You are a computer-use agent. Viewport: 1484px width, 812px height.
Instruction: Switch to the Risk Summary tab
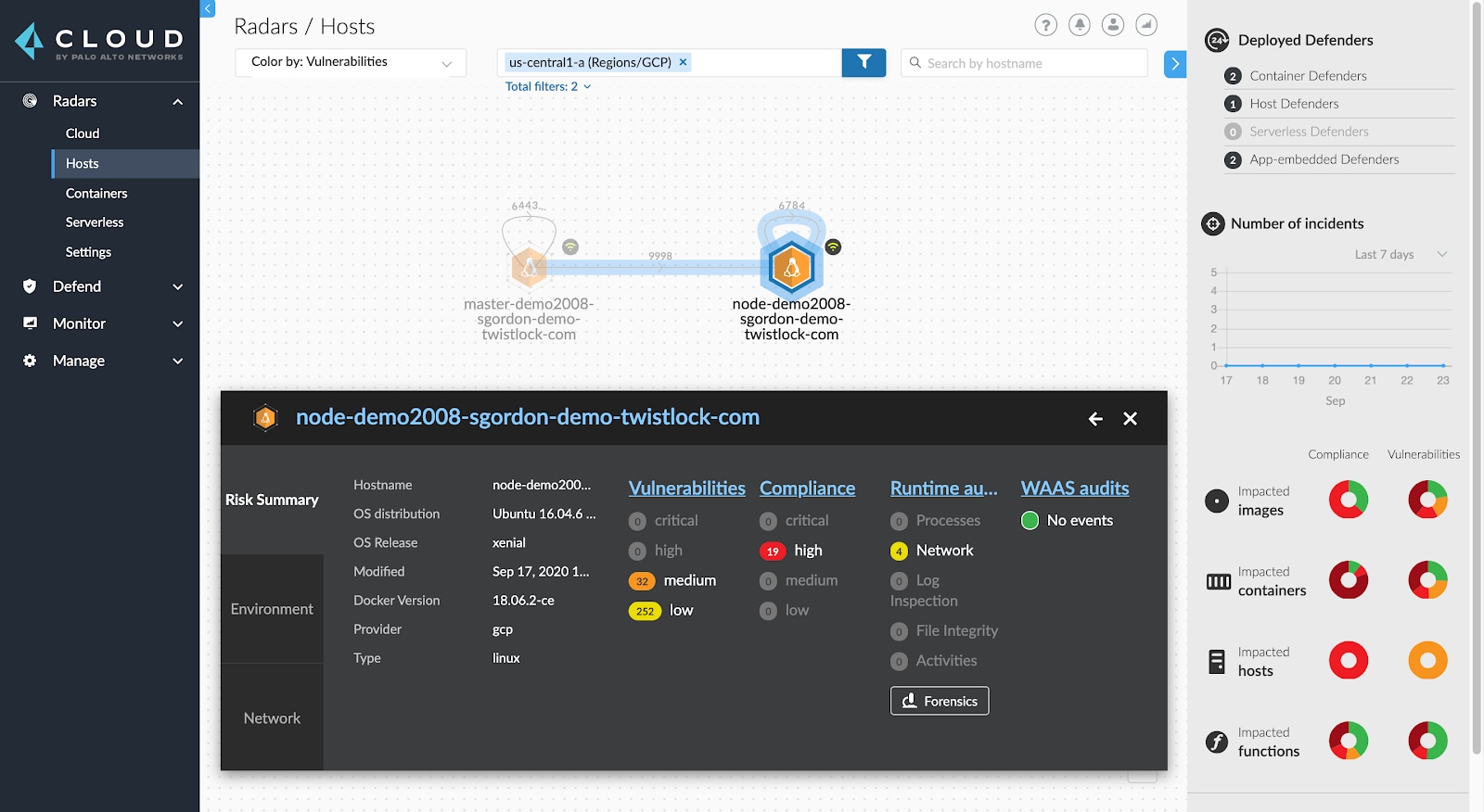point(272,500)
